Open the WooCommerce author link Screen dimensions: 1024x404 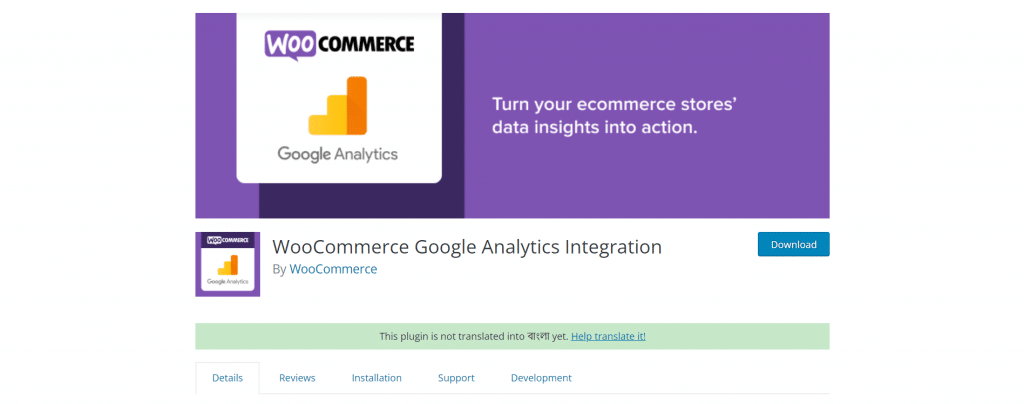pyautogui.click(x=333, y=269)
